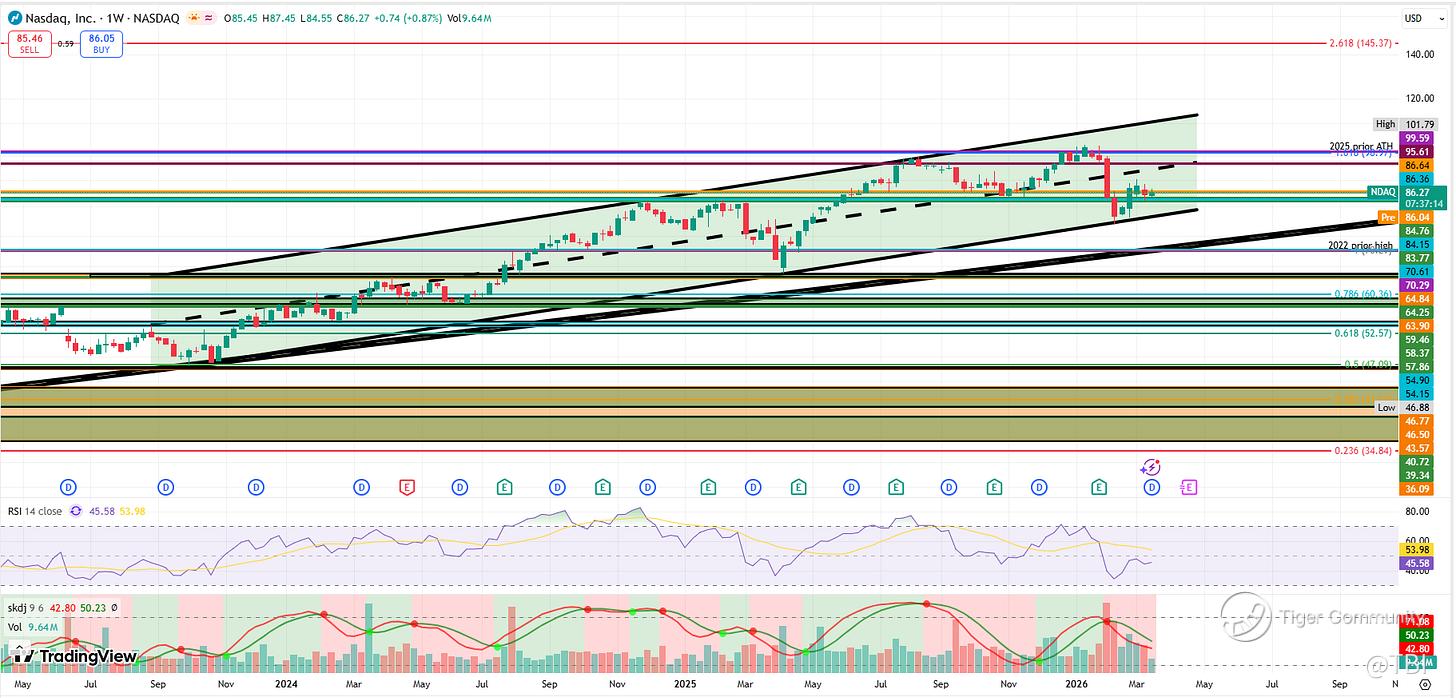
Task: Click the D dividend marker under the lightning icon
Action: [1151, 487]
